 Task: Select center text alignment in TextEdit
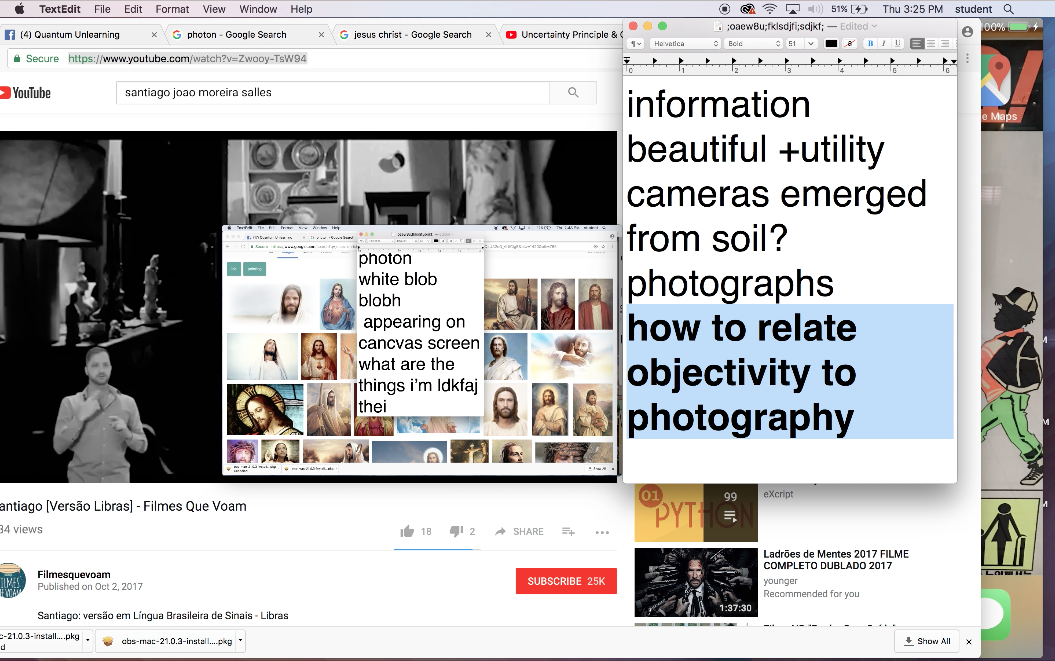(x=931, y=44)
